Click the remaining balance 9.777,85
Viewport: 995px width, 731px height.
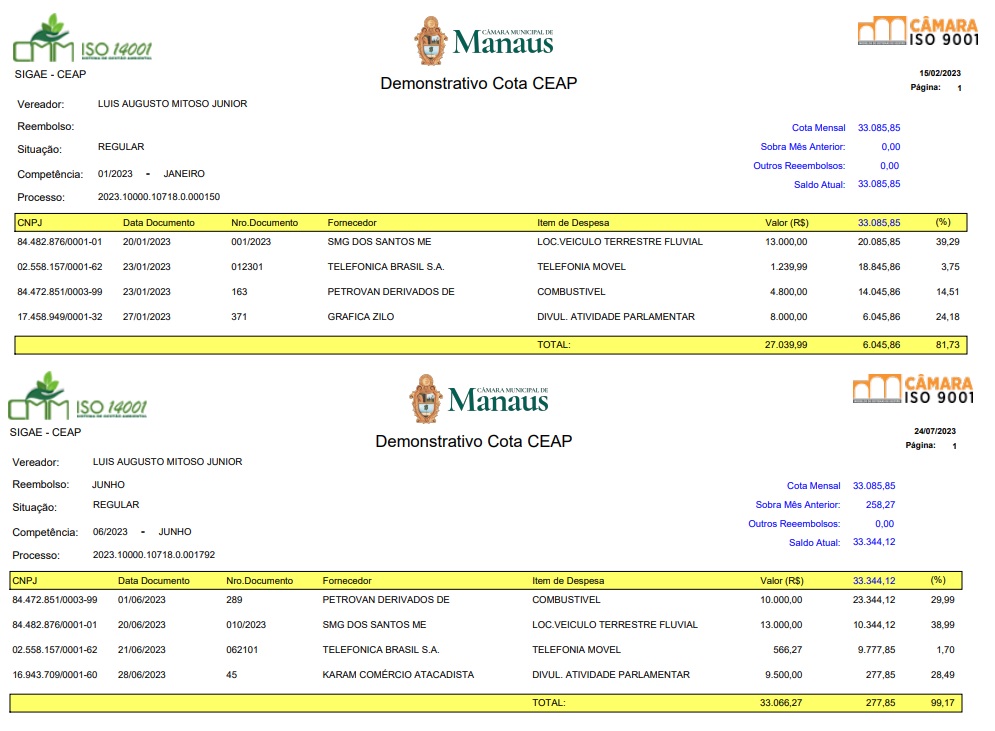click(876, 650)
